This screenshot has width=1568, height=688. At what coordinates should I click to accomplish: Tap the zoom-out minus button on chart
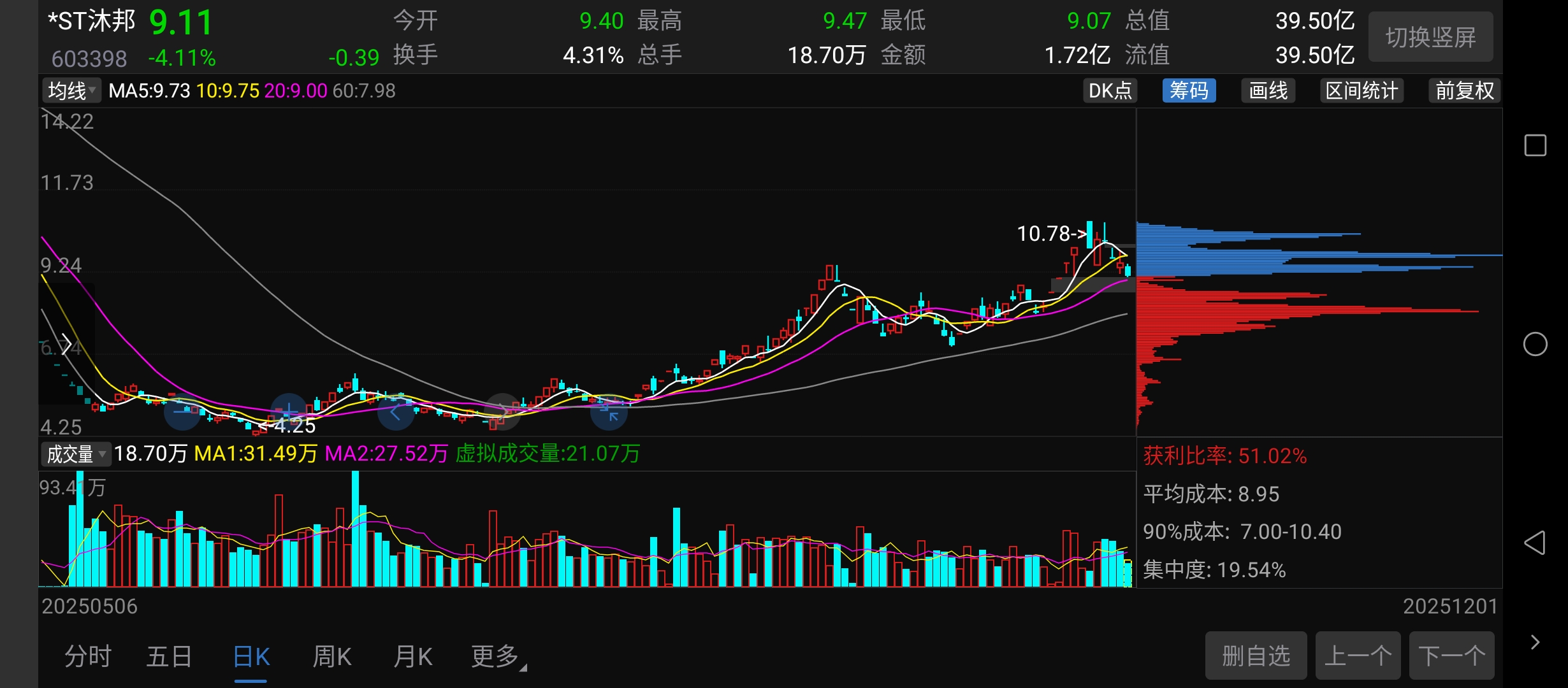[x=182, y=412]
